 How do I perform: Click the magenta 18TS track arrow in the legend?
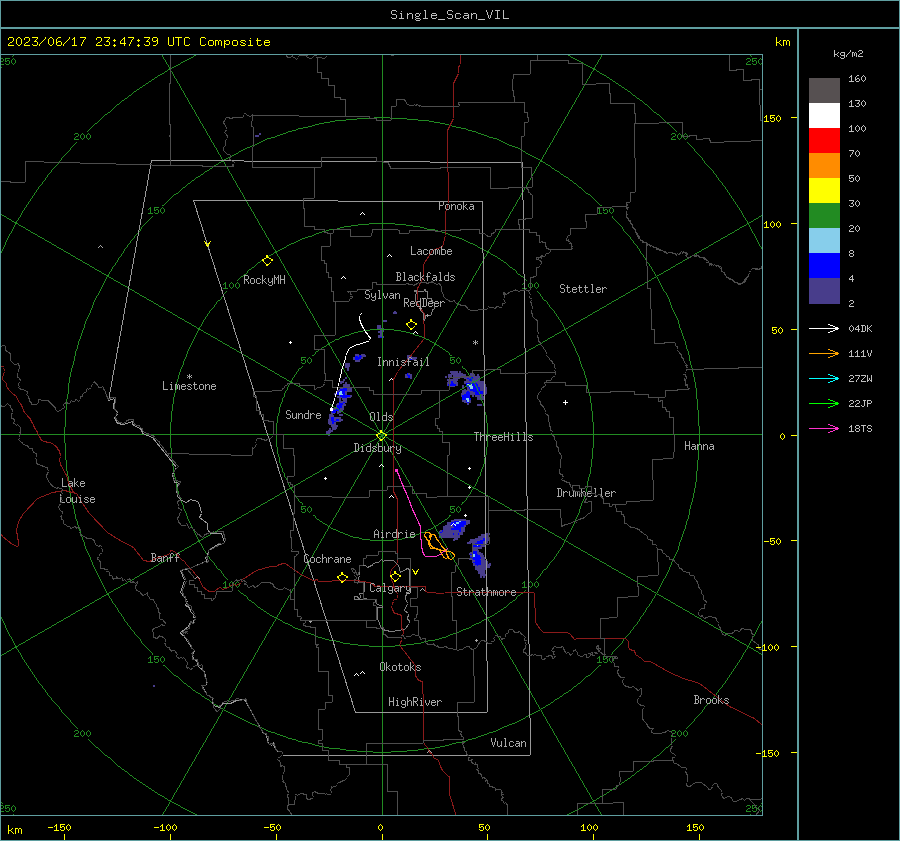tap(824, 428)
